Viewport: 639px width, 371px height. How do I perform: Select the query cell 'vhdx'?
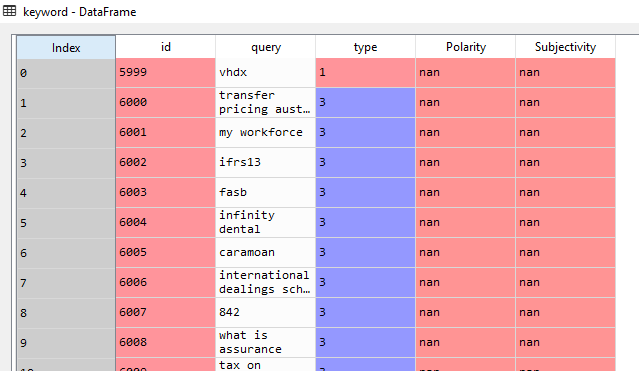(265, 73)
